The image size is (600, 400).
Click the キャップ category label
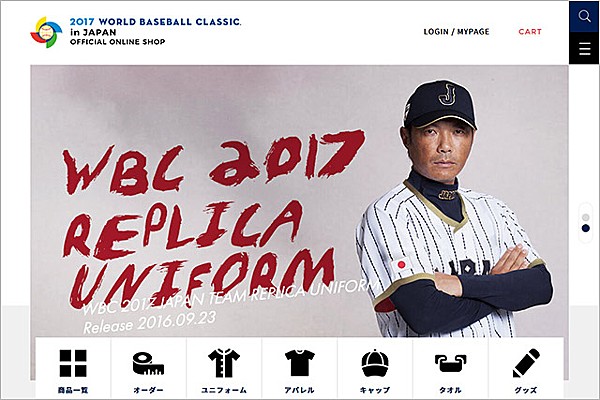(375, 390)
